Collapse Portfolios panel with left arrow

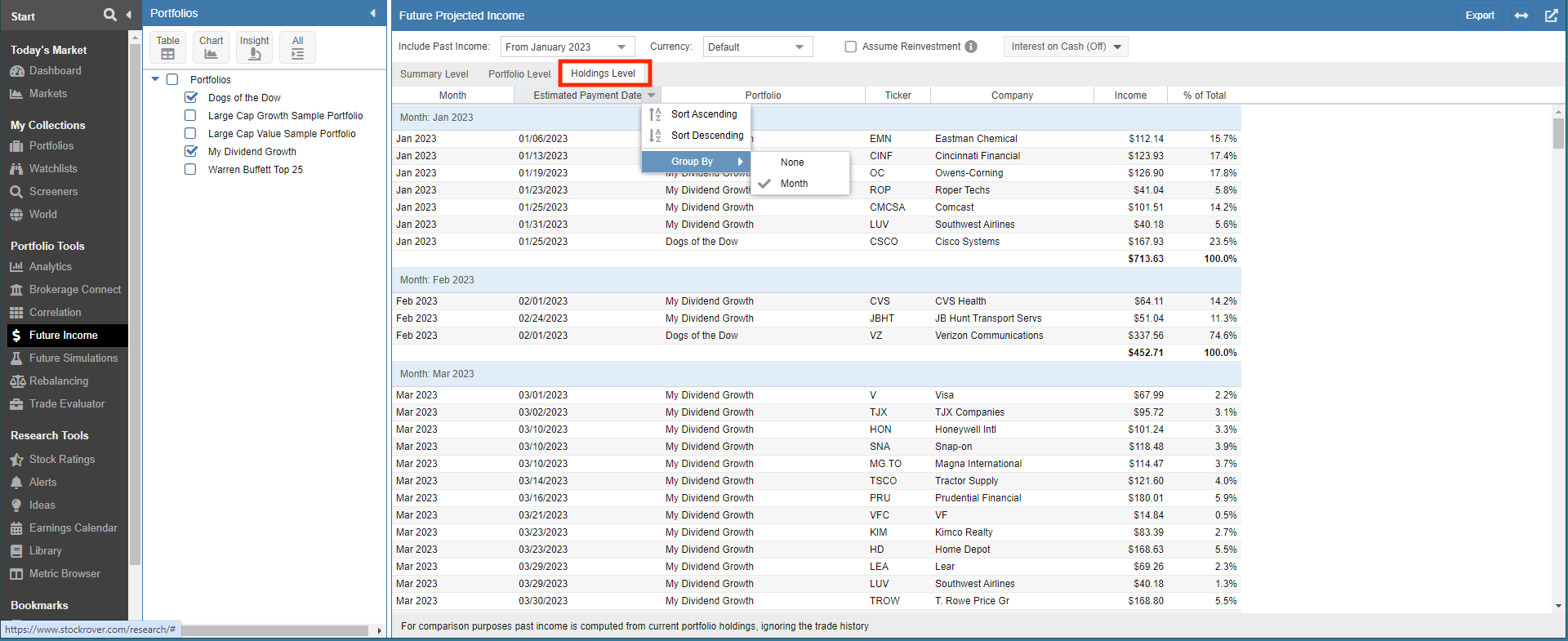[x=373, y=13]
